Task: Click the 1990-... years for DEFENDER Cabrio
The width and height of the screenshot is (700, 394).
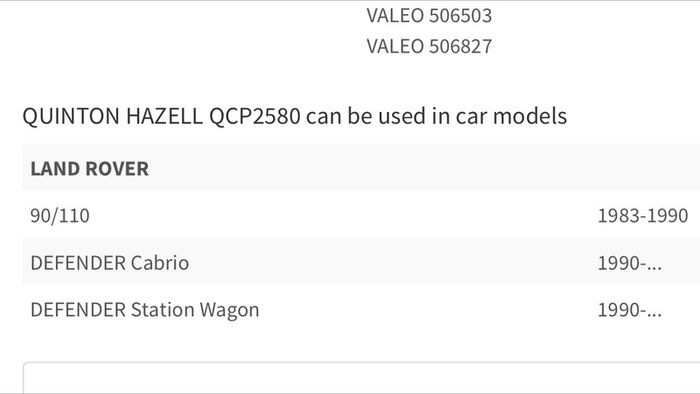Action: click(x=629, y=263)
